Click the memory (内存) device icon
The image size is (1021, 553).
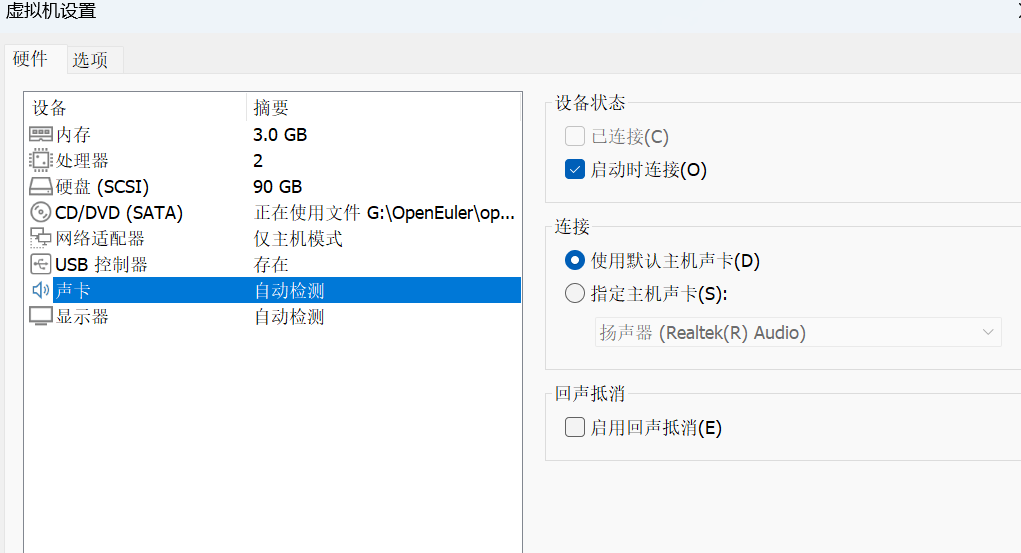coord(40,134)
